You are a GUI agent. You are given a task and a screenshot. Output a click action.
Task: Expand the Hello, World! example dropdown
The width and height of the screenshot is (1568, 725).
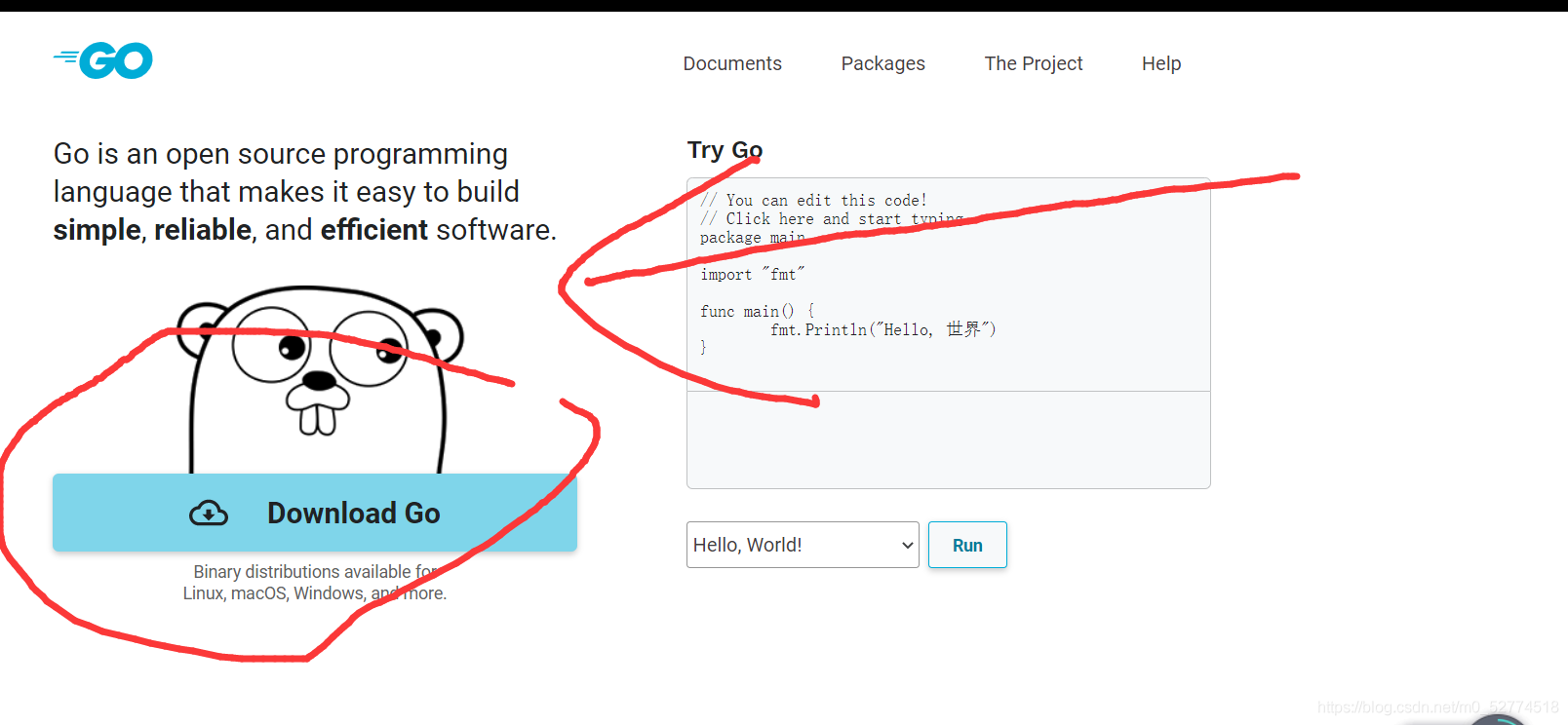[x=803, y=545]
